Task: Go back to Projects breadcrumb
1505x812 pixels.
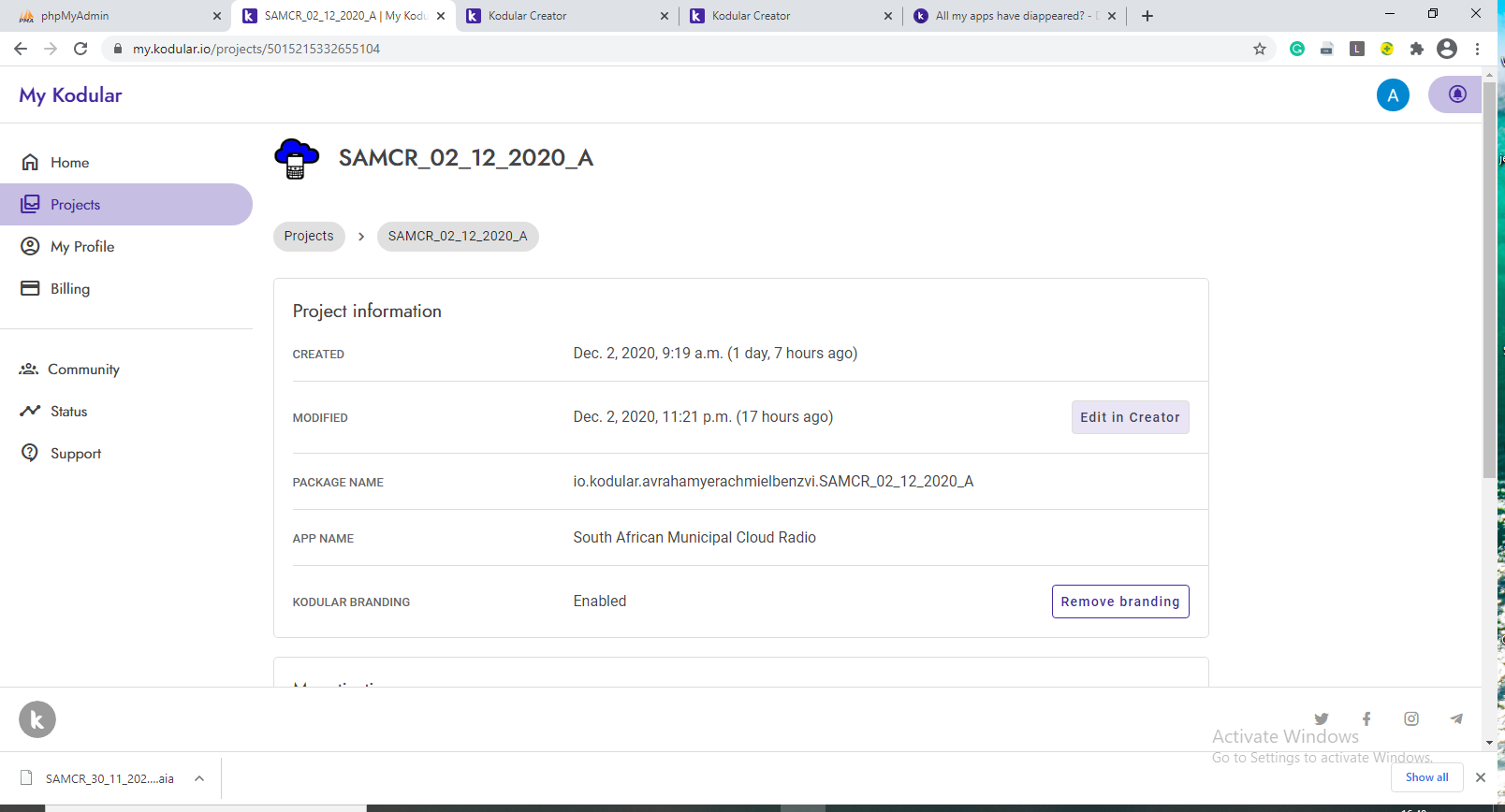Action: click(309, 236)
